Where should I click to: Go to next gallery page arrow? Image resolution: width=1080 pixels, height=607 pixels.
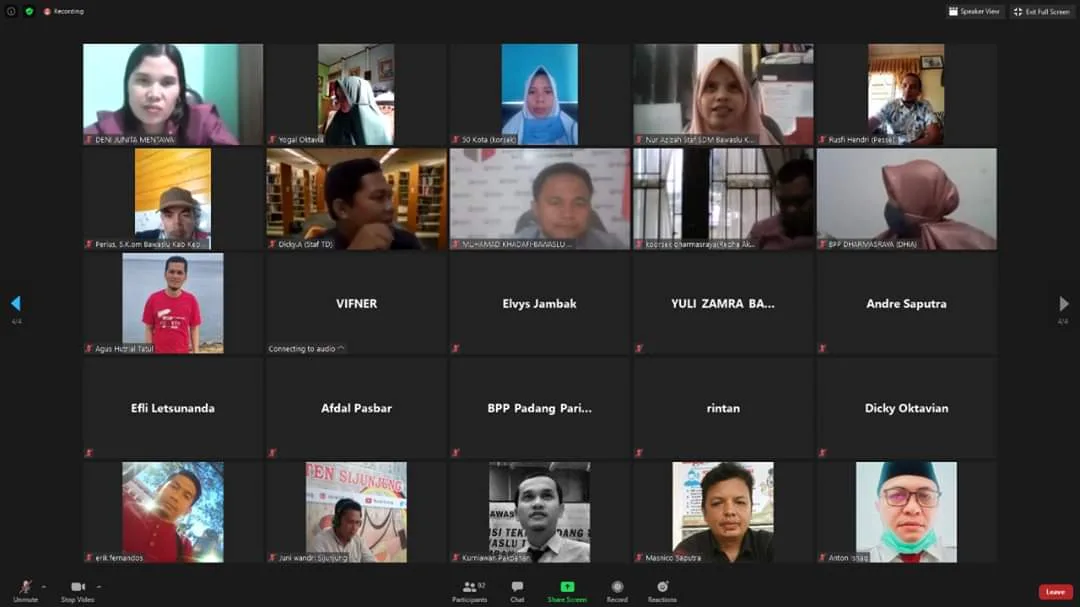tap(1064, 304)
